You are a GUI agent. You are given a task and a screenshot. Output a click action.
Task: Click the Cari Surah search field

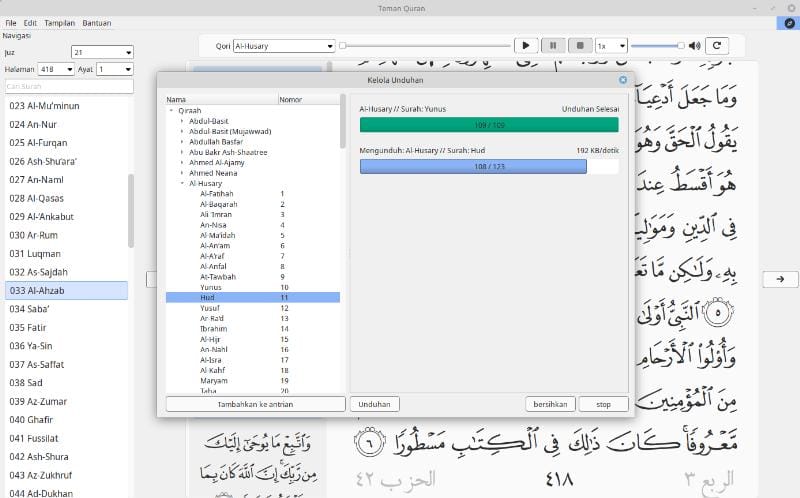pos(69,86)
